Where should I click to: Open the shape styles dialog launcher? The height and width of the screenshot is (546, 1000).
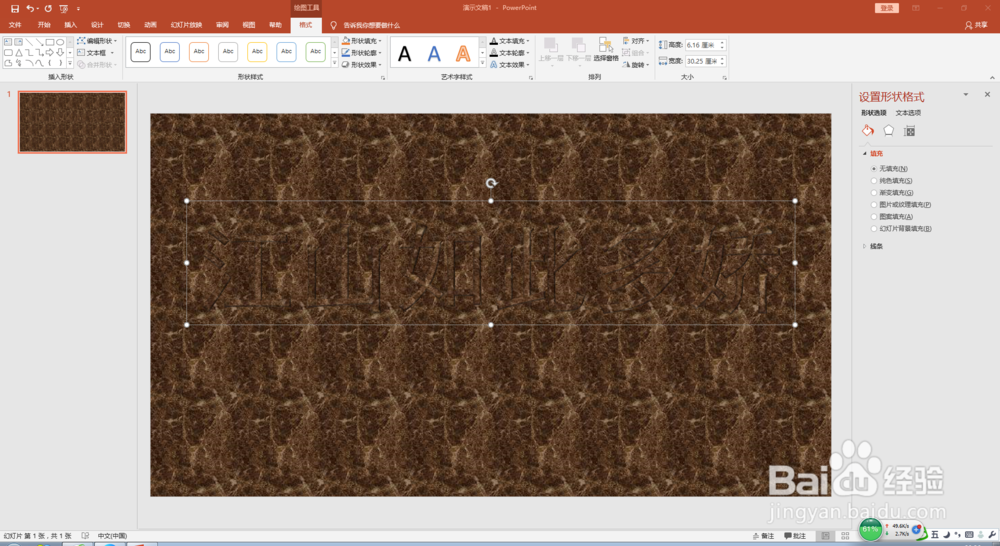click(x=383, y=78)
